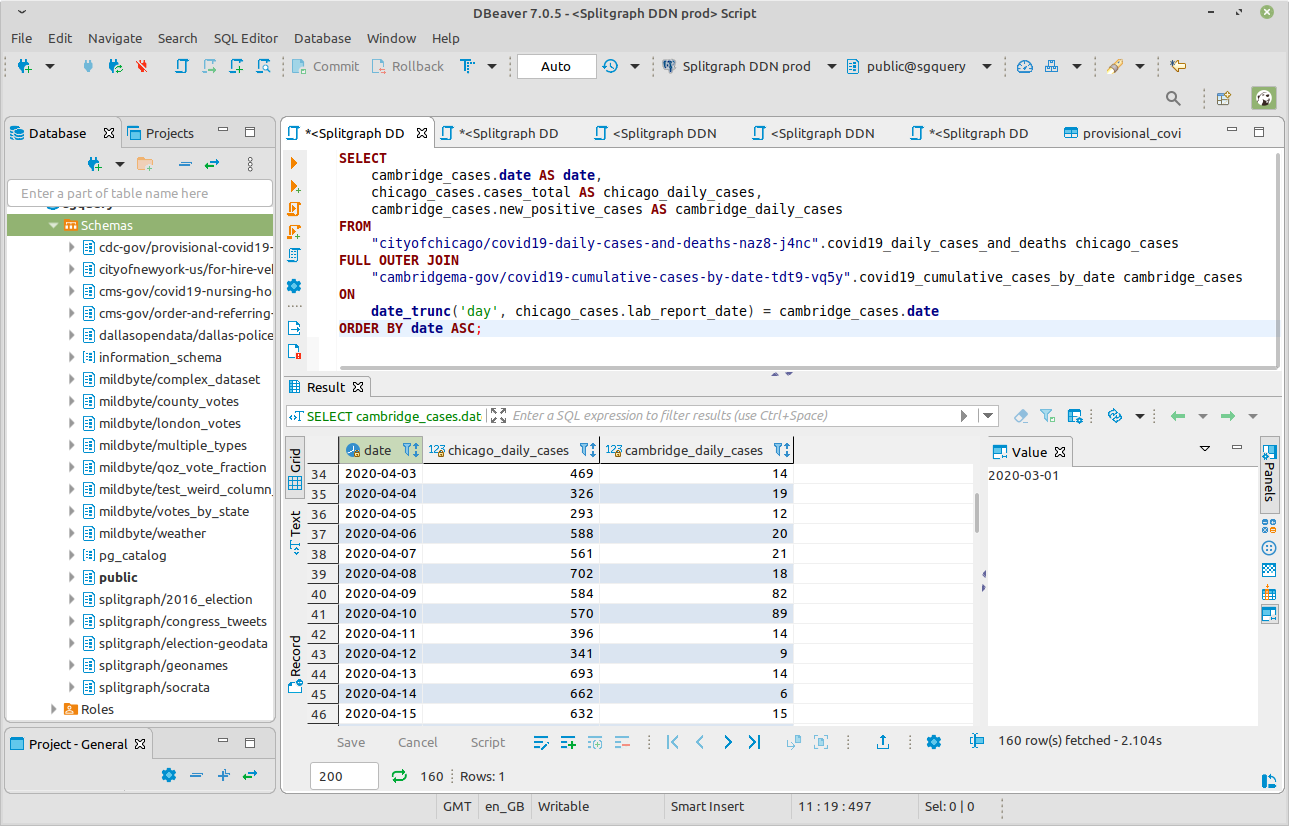Remove the applied result filter with the eraser icon

click(1021, 416)
